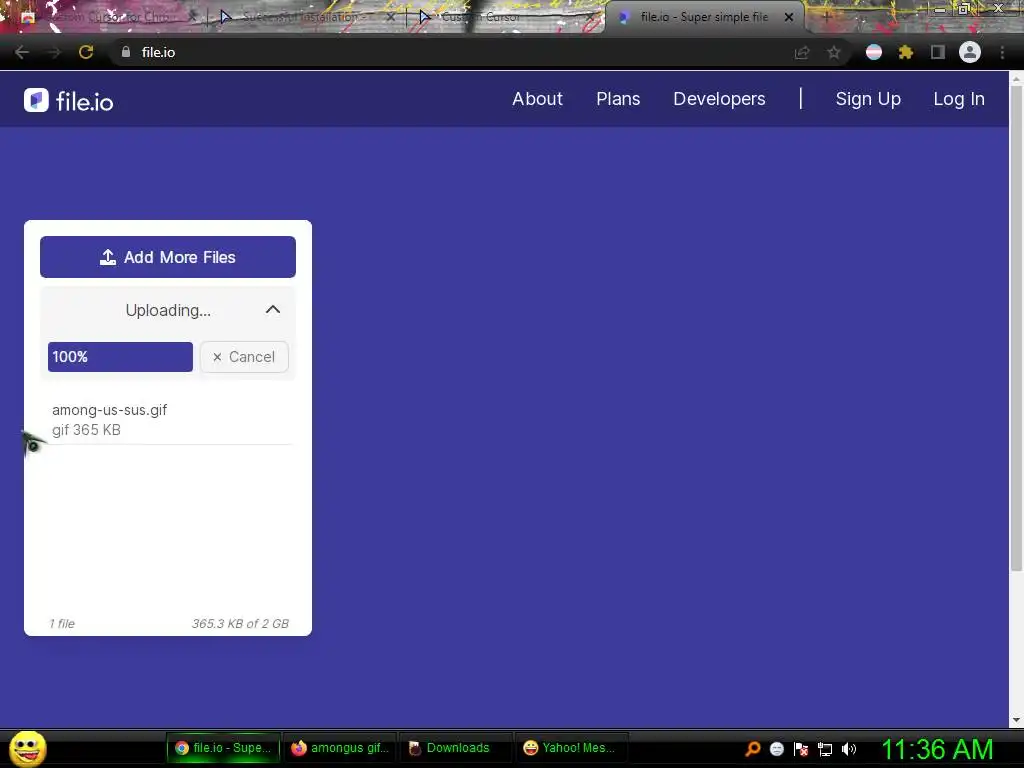The height and width of the screenshot is (768, 1024).
Task: Cancel the upload
Action: tap(244, 357)
